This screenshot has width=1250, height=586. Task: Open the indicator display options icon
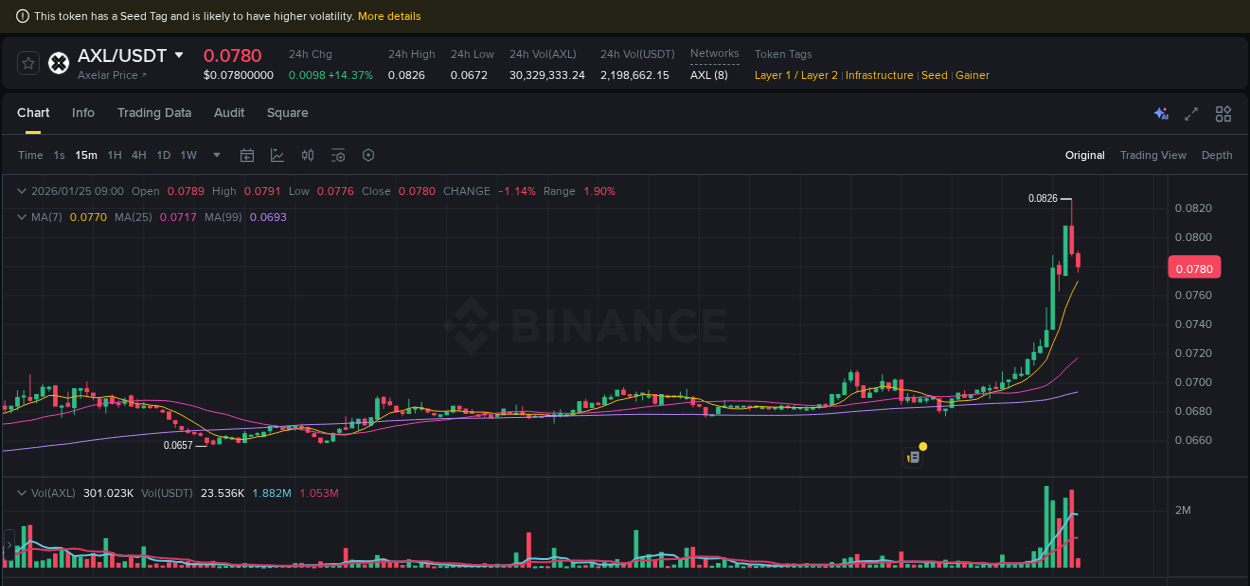[338, 155]
